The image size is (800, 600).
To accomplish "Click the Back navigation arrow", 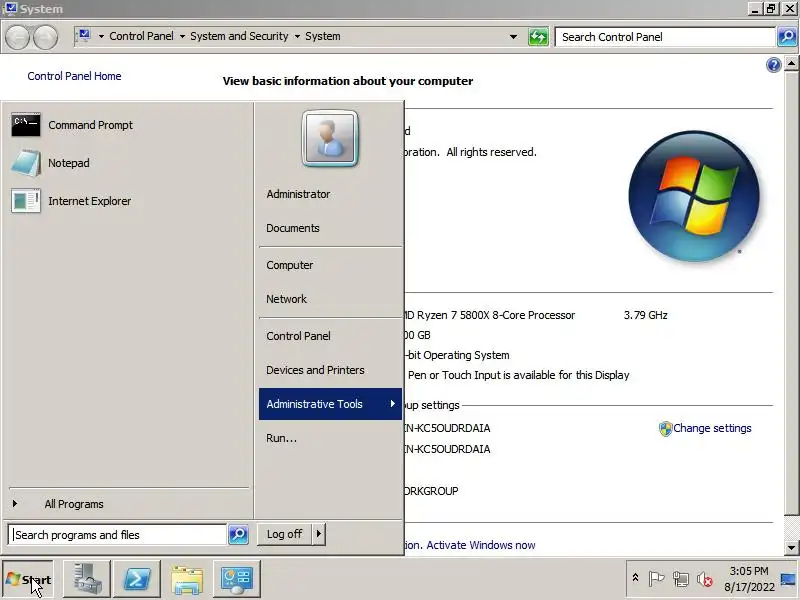I will (17, 37).
